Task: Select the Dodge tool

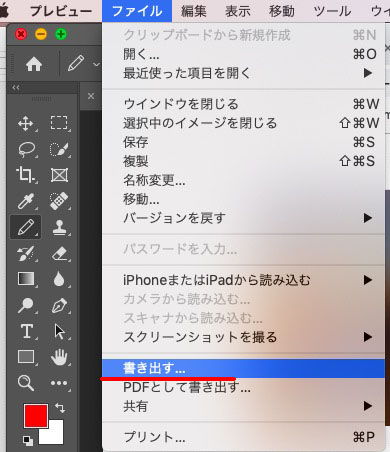Action: pyautogui.click(x=25, y=305)
